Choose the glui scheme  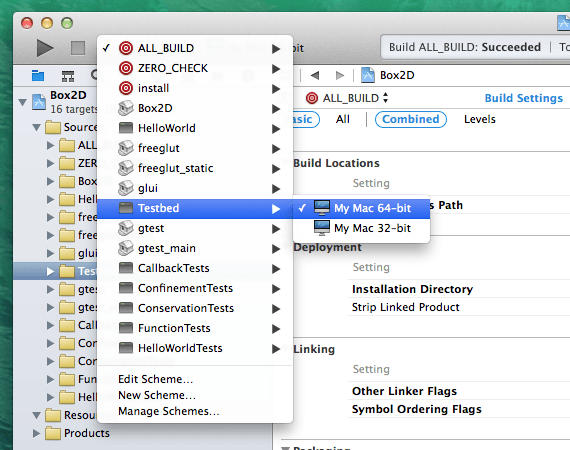pos(195,188)
